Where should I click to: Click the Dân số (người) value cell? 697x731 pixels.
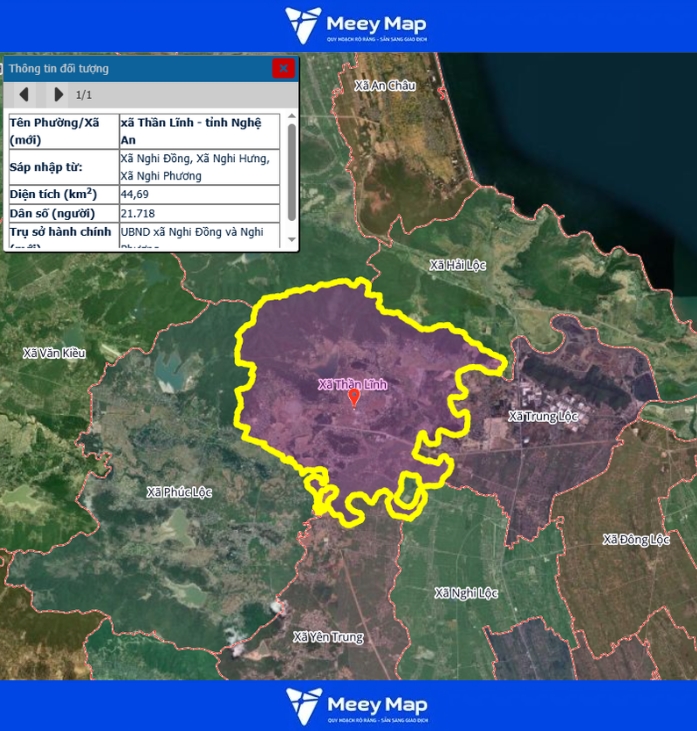(199, 214)
